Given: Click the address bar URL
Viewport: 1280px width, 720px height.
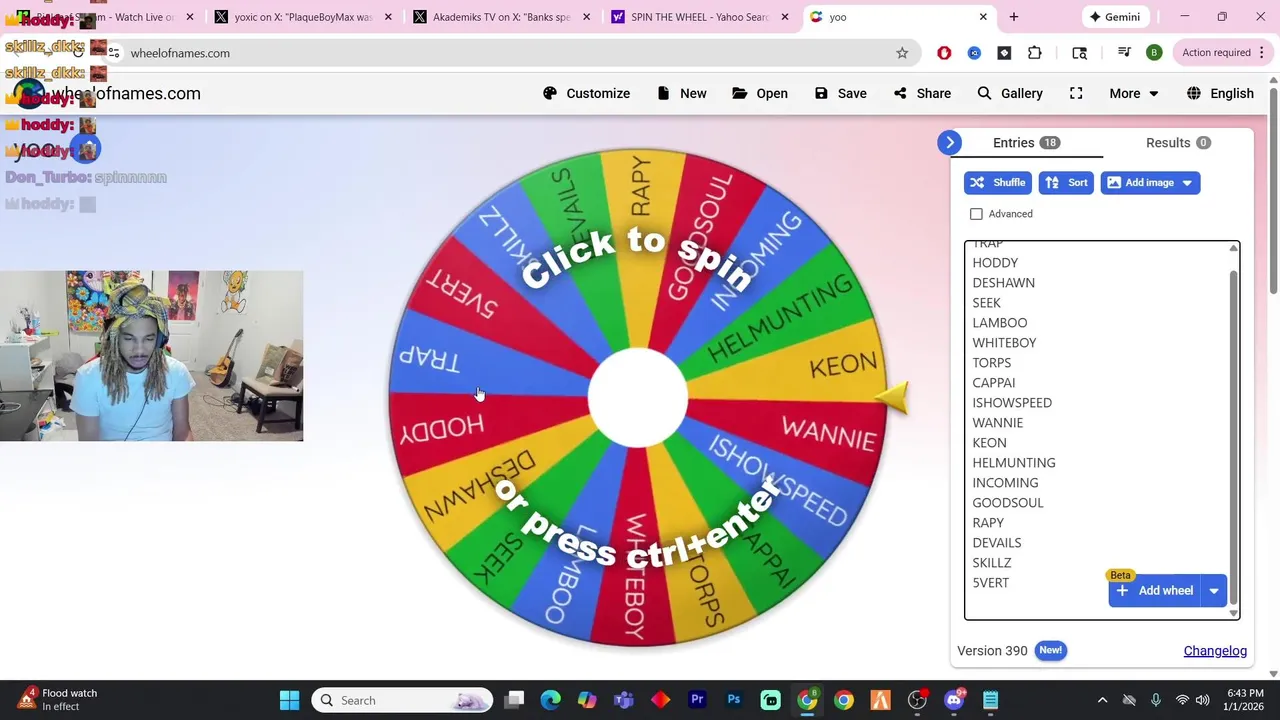Looking at the screenshot, I should 180,53.
